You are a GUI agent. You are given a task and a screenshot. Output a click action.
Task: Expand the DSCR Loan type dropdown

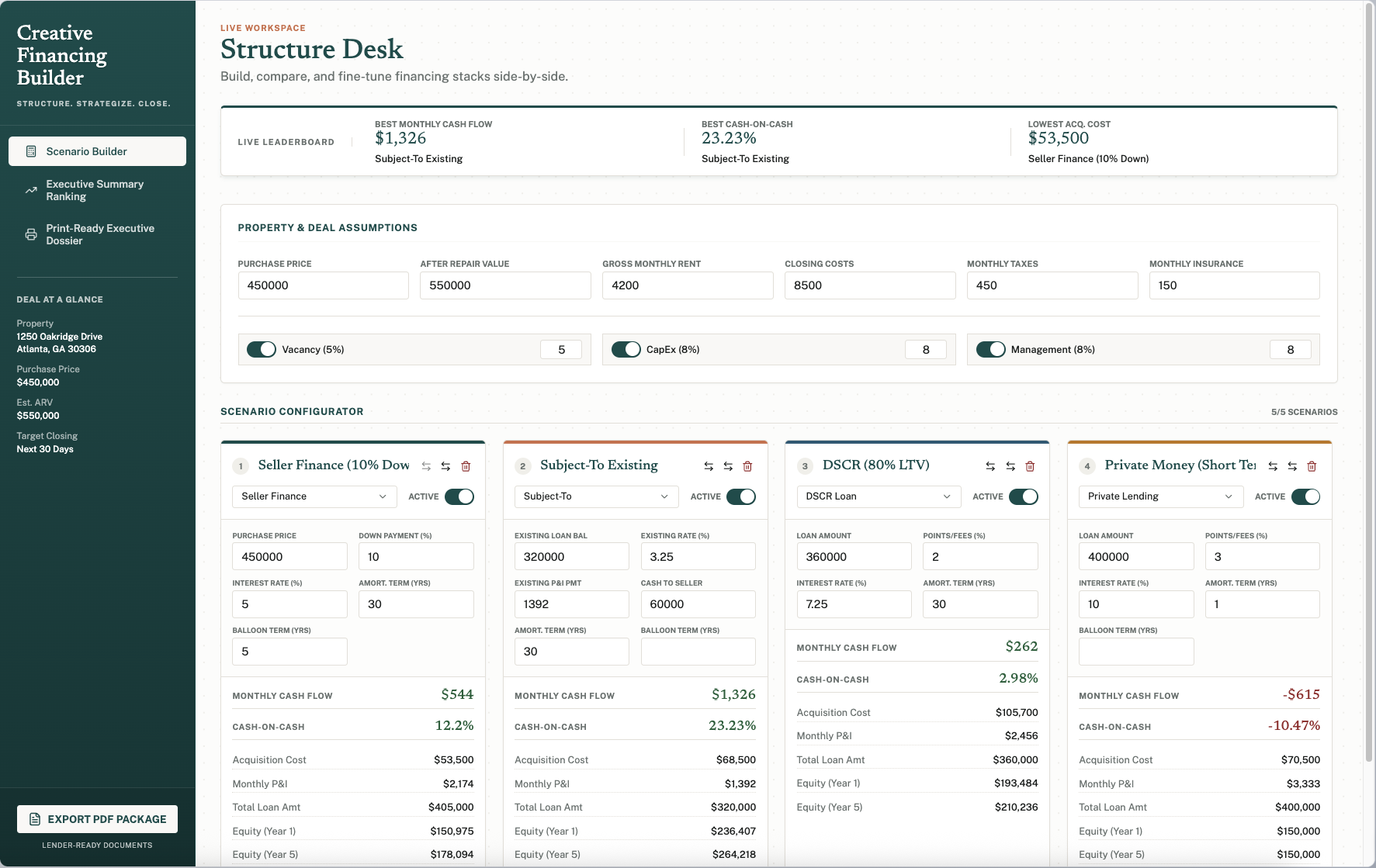coord(879,496)
